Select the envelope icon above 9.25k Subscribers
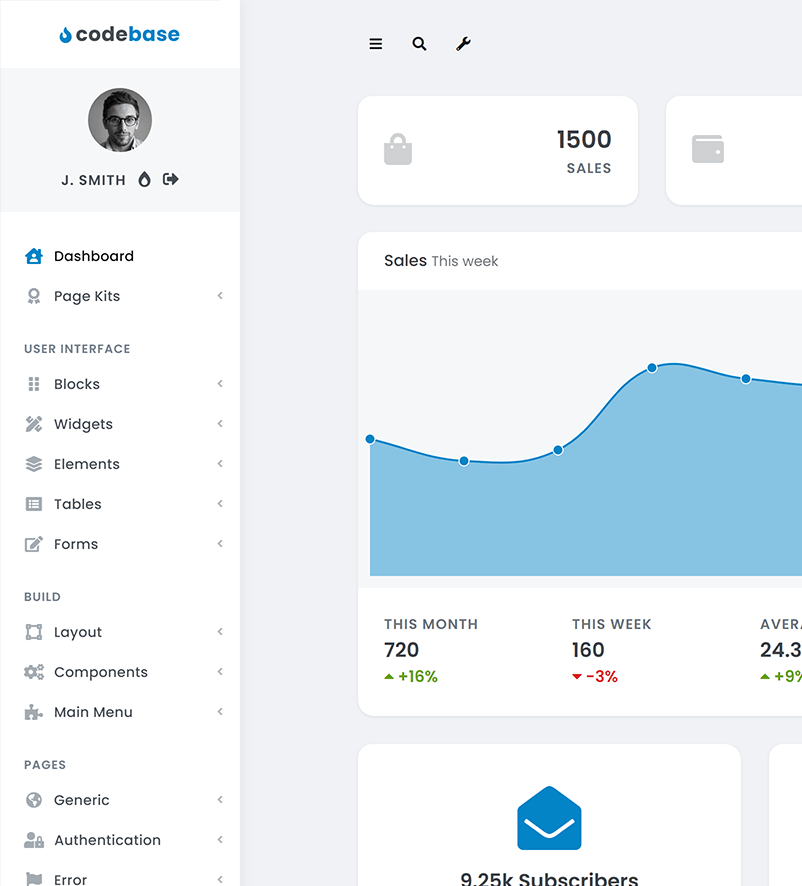Viewport: 802px width, 886px height. (549, 819)
